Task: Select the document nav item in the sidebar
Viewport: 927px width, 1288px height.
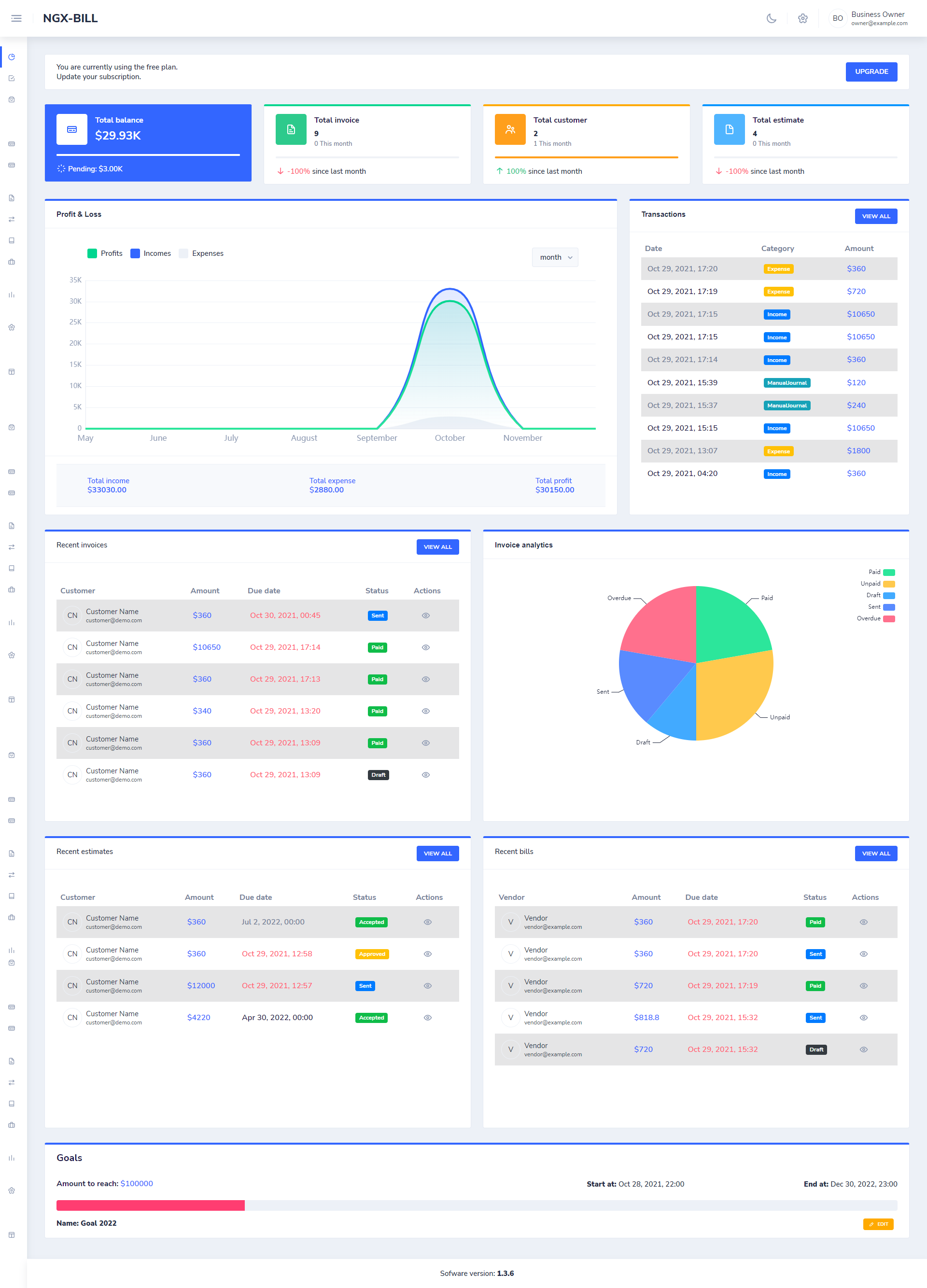Action: (12, 197)
